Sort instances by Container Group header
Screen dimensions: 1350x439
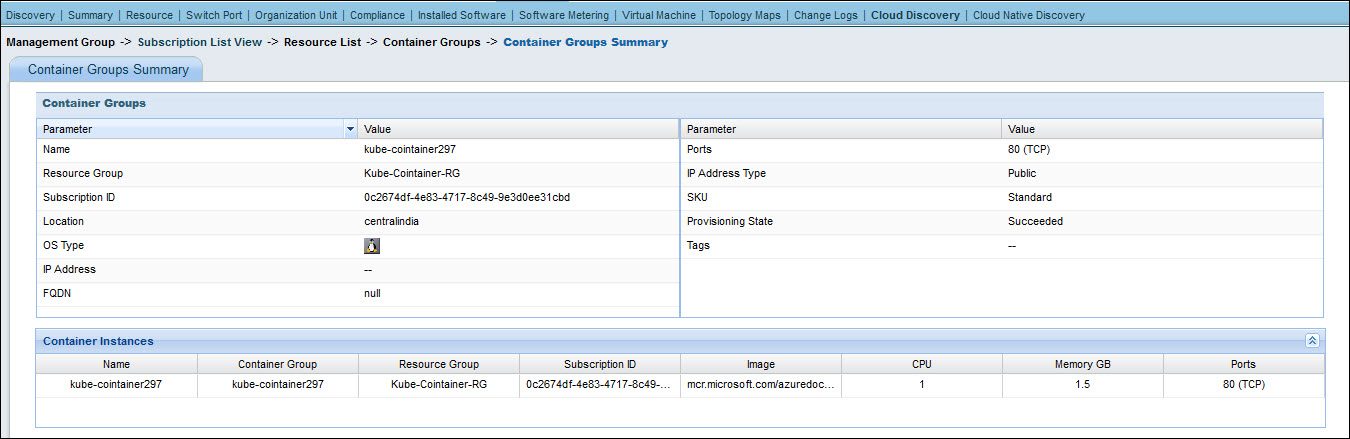[277, 364]
